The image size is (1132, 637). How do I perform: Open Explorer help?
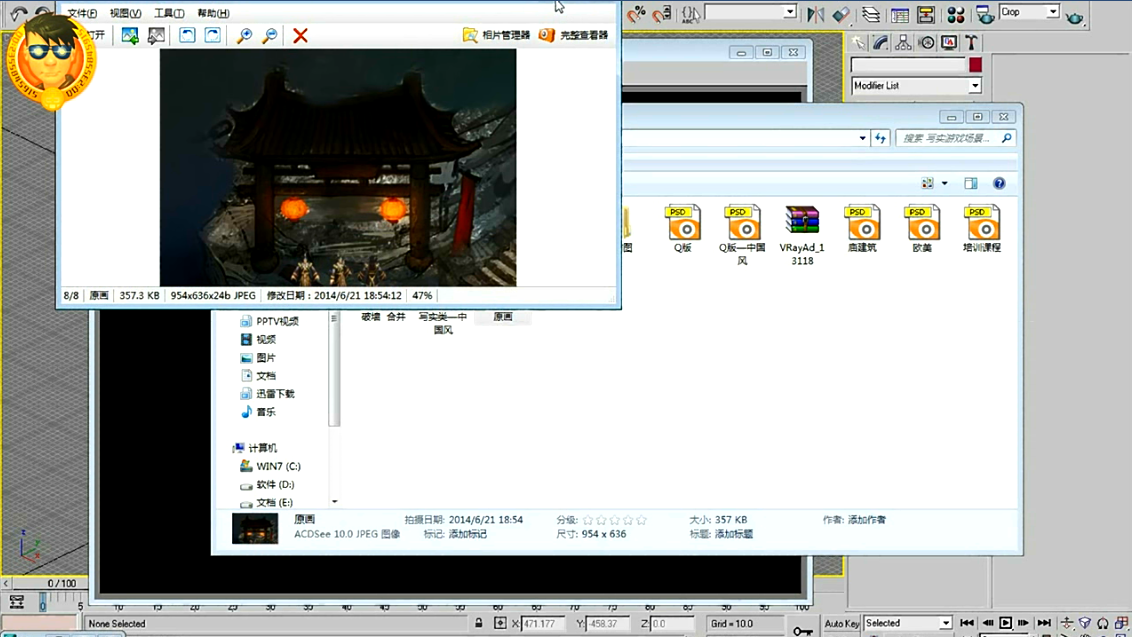pyautogui.click(x=999, y=183)
